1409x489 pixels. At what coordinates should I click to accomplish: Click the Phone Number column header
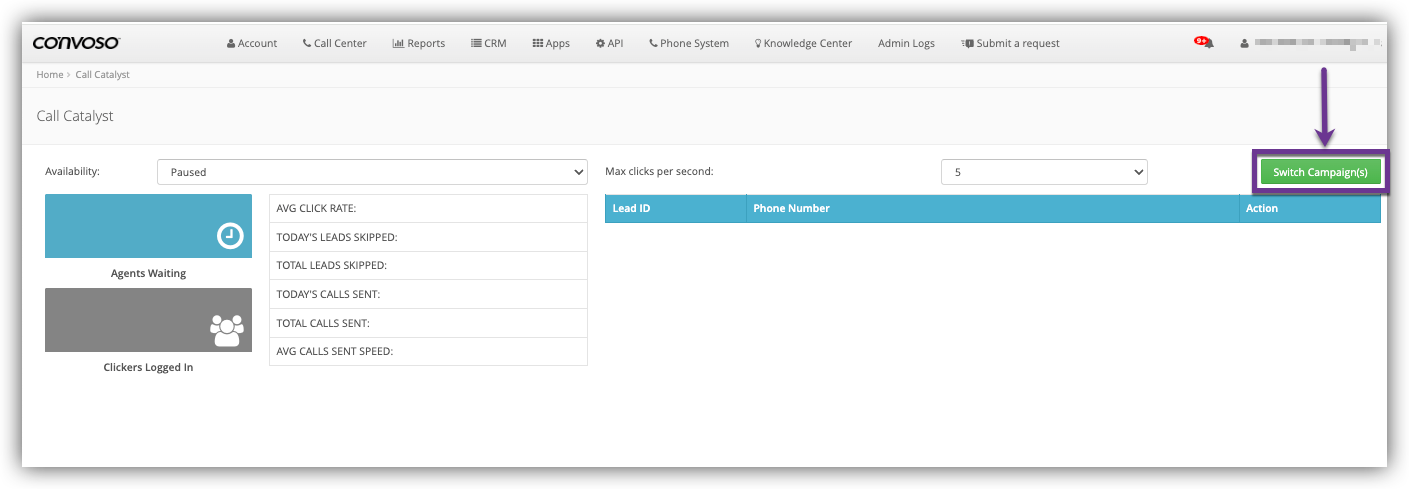[992, 208]
